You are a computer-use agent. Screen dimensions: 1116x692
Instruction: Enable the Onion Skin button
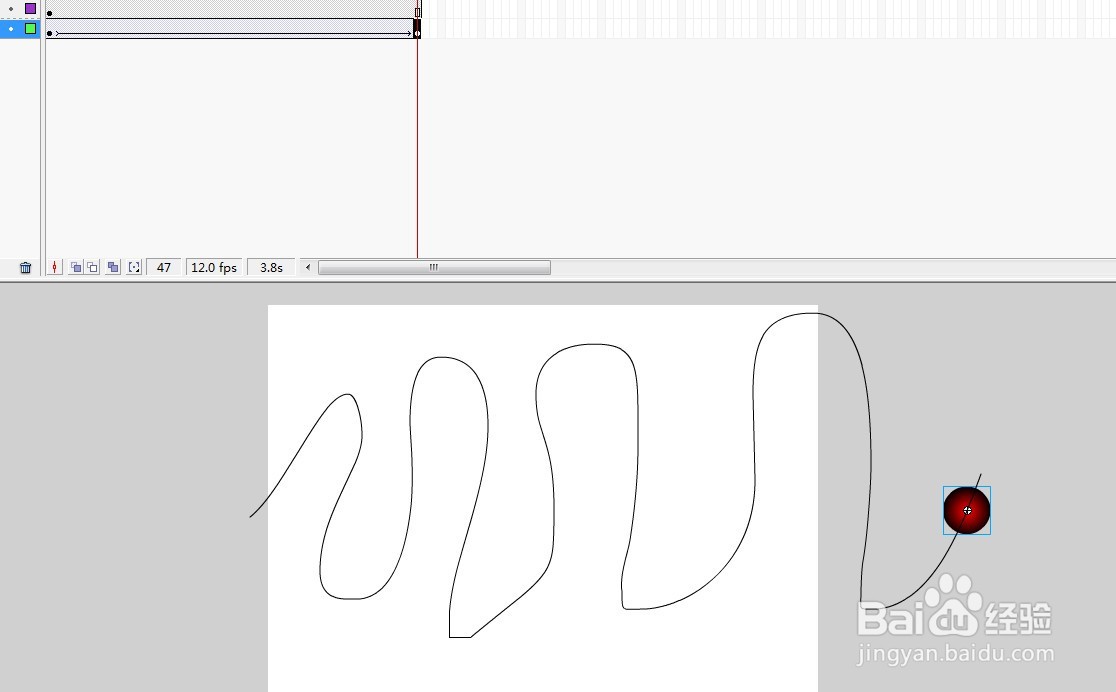tap(75, 268)
